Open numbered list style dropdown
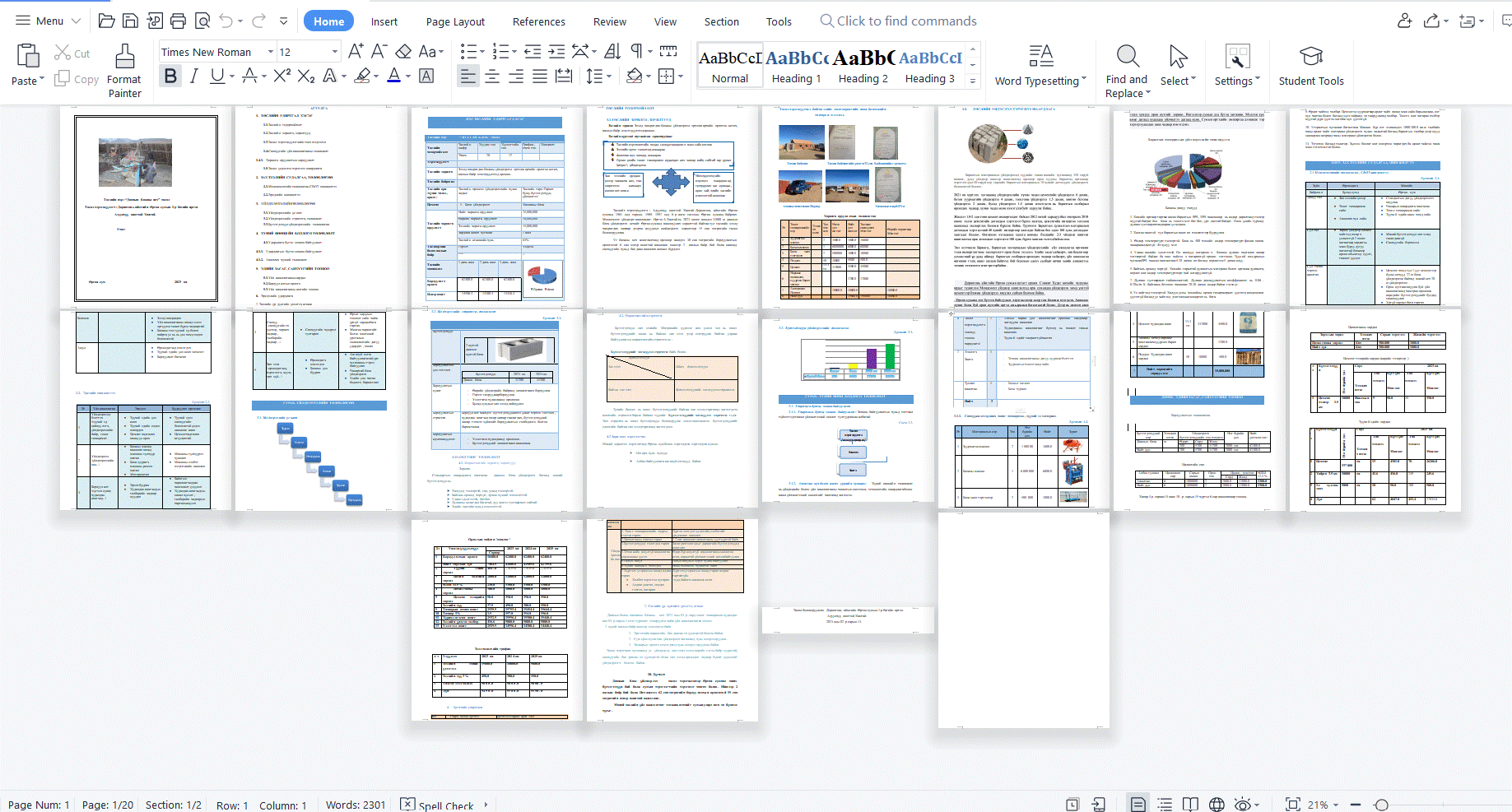This screenshot has height=812, width=1512. click(514, 51)
